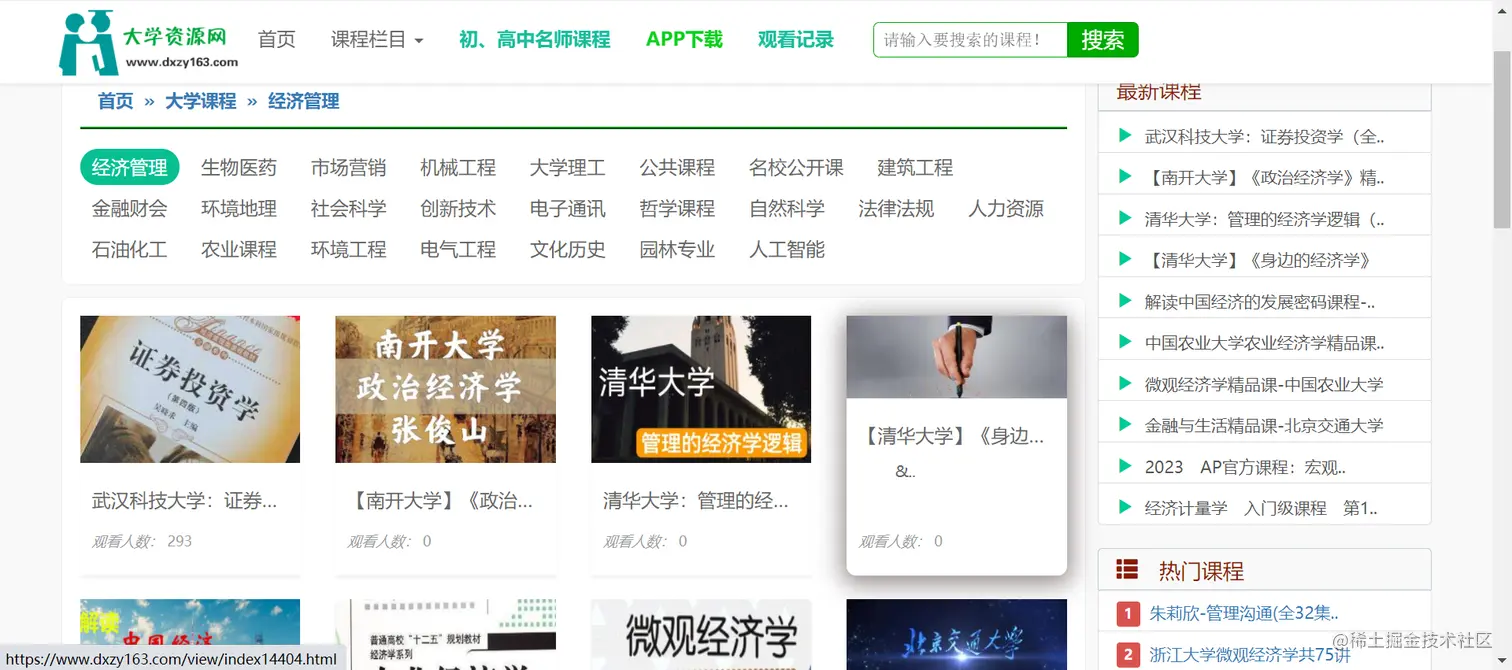Open the 首页 navigation item

[277, 40]
